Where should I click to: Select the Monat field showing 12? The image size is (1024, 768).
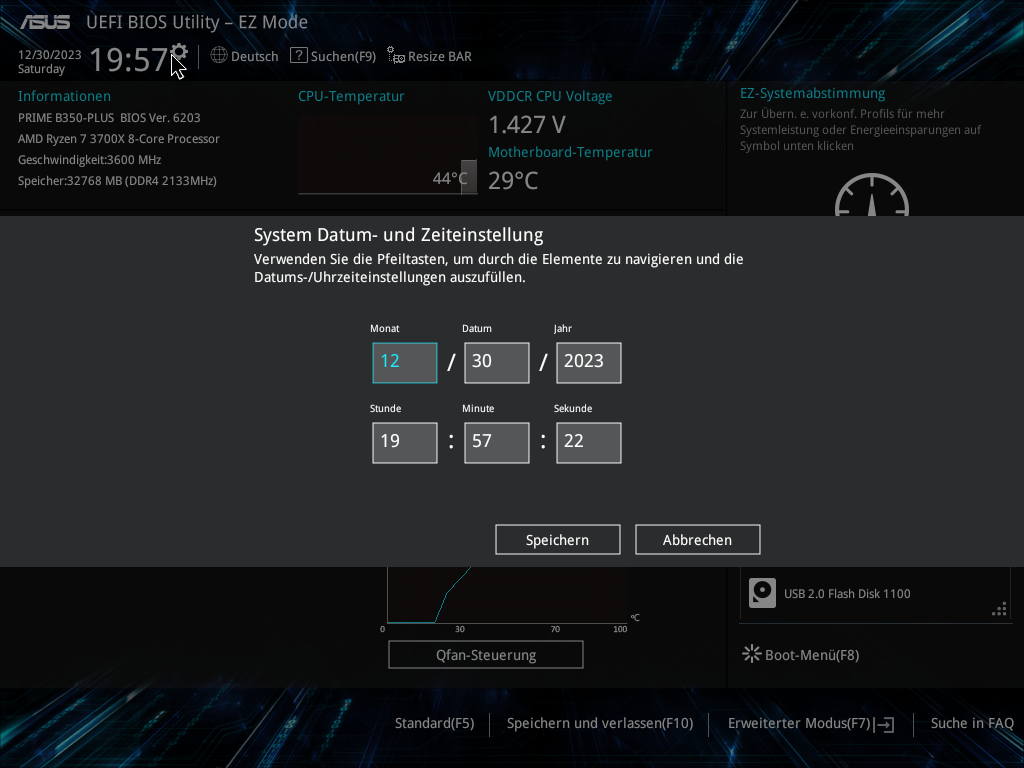click(405, 362)
